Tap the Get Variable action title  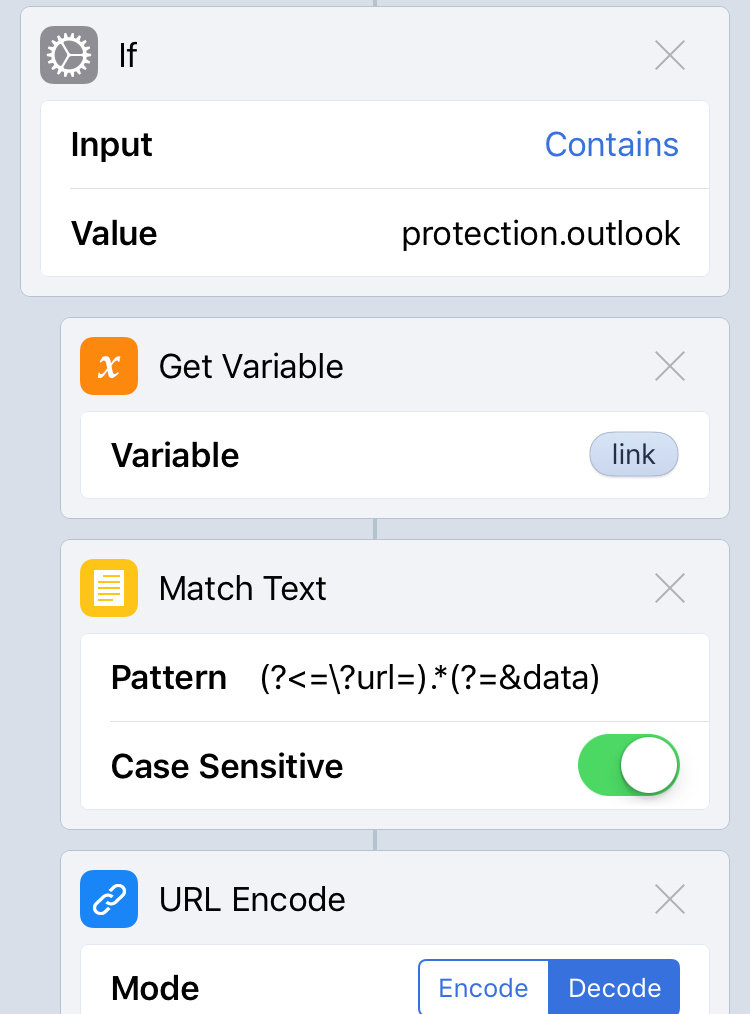[x=251, y=366]
